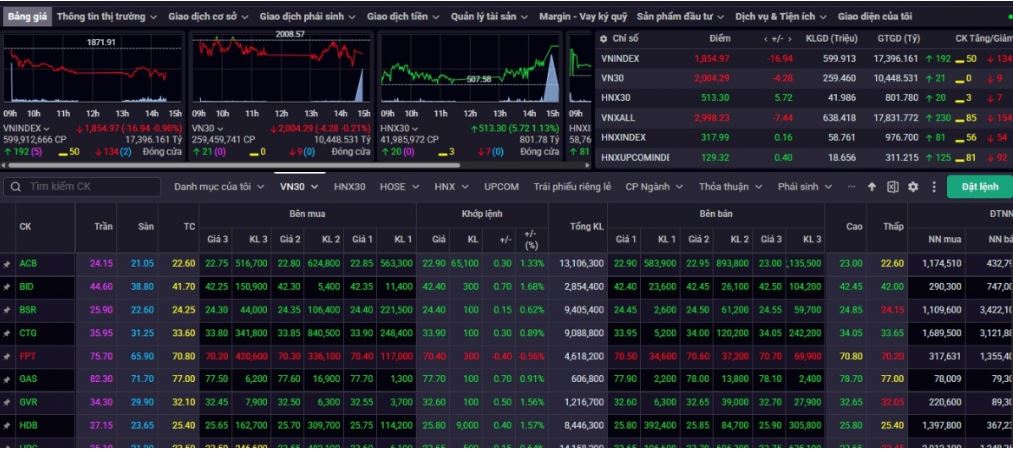
Task: Select VNINDEX row in index table
Action: [x=804, y=58]
